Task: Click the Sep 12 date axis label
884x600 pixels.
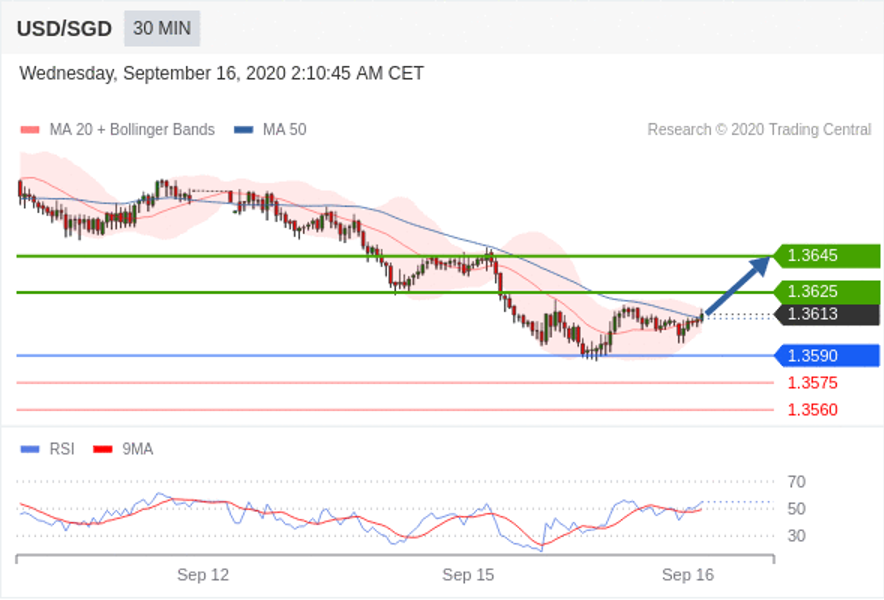Action: 203,575
